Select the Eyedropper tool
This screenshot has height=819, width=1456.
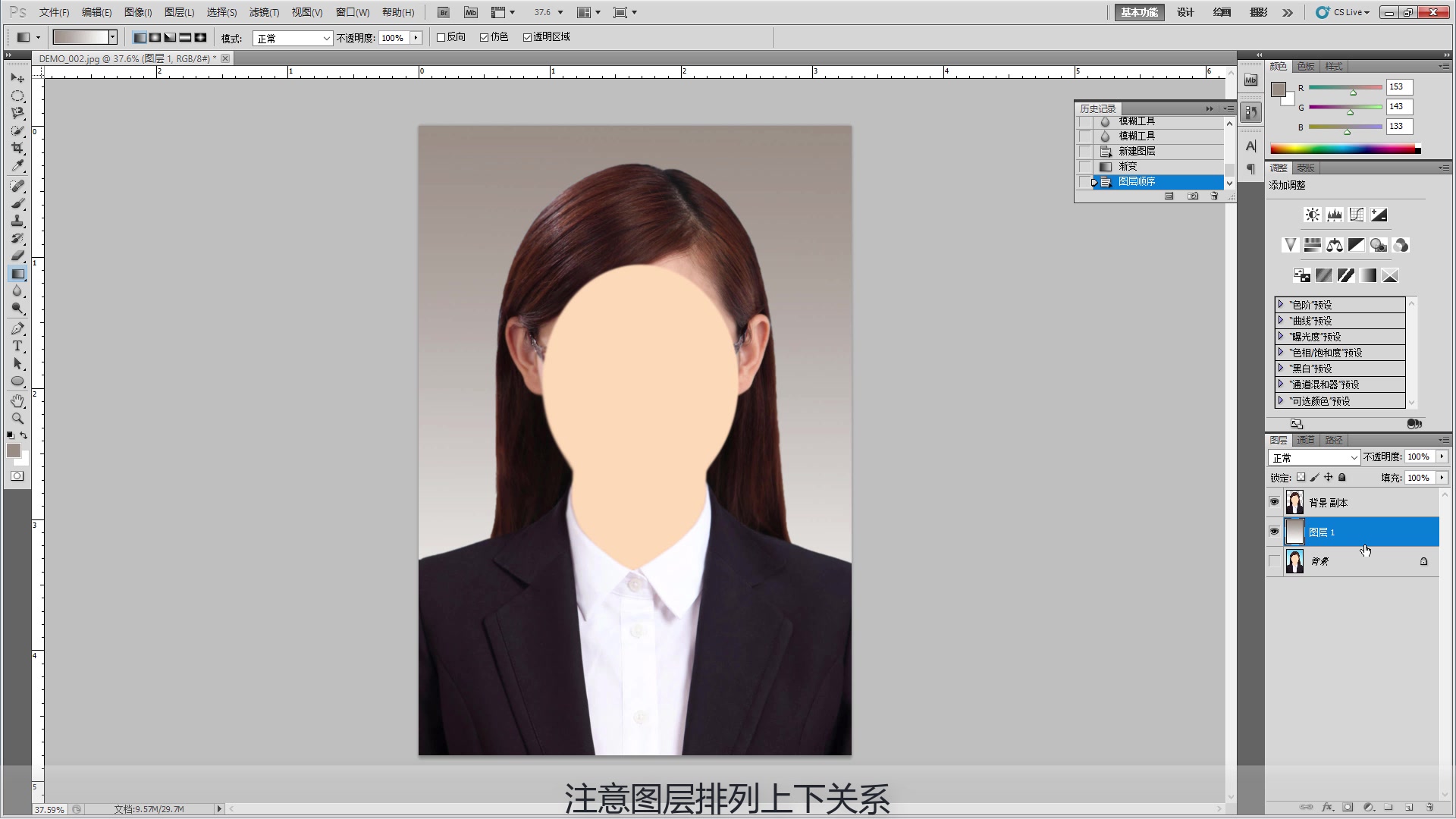[x=17, y=165]
